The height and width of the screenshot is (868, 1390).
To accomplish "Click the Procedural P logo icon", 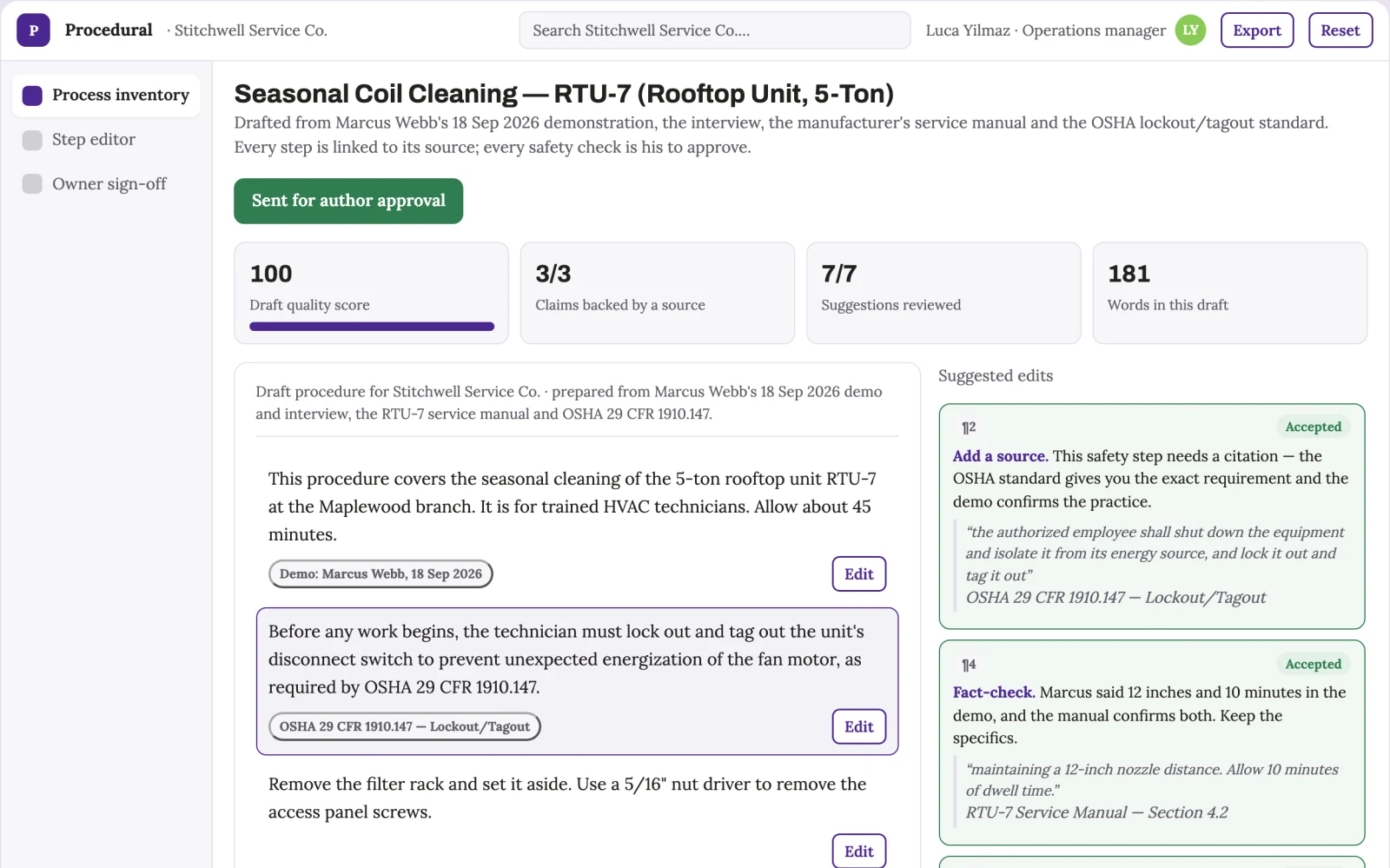I will pyautogui.click(x=33, y=30).
